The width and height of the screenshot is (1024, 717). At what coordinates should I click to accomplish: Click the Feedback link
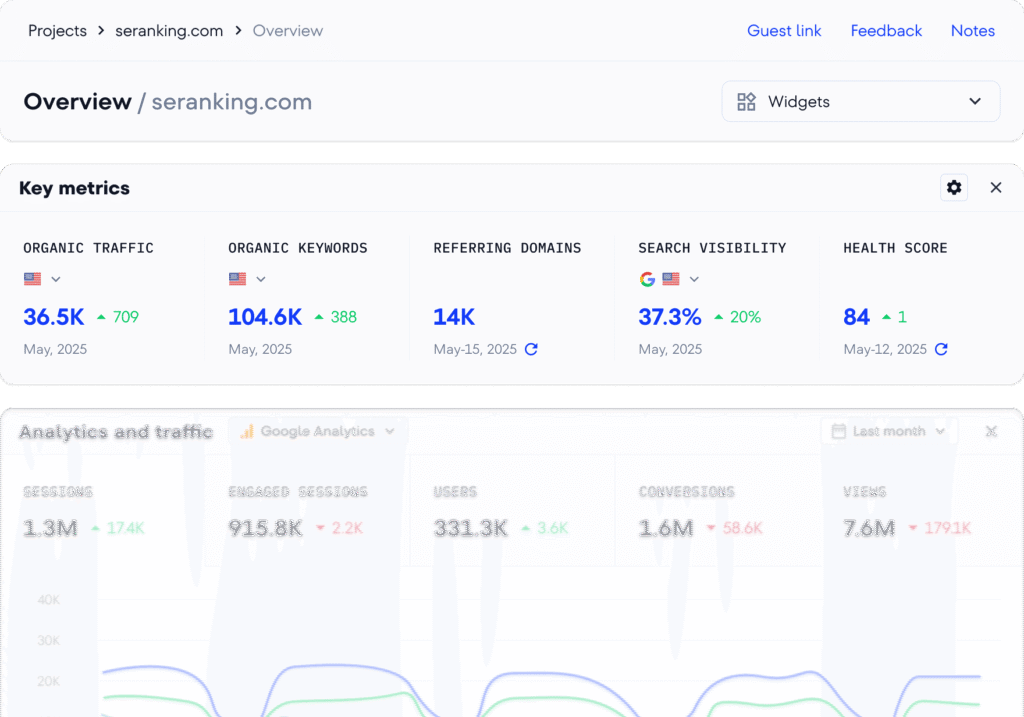coord(886,30)
